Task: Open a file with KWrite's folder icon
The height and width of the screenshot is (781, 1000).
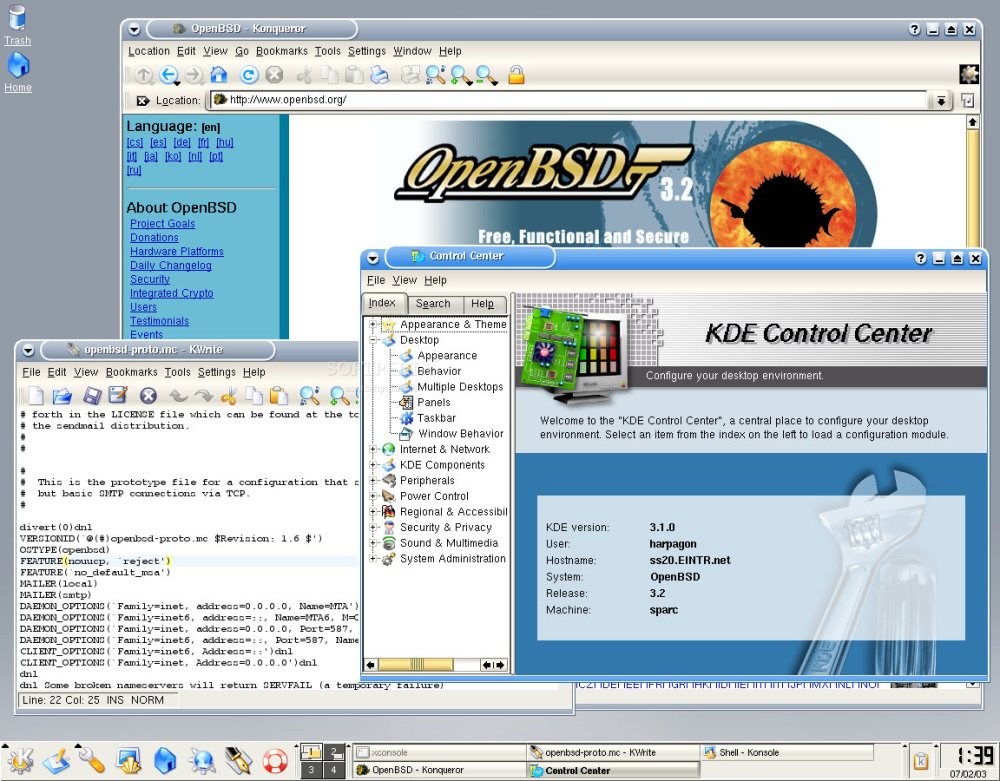Action: [x=62, y=396]
